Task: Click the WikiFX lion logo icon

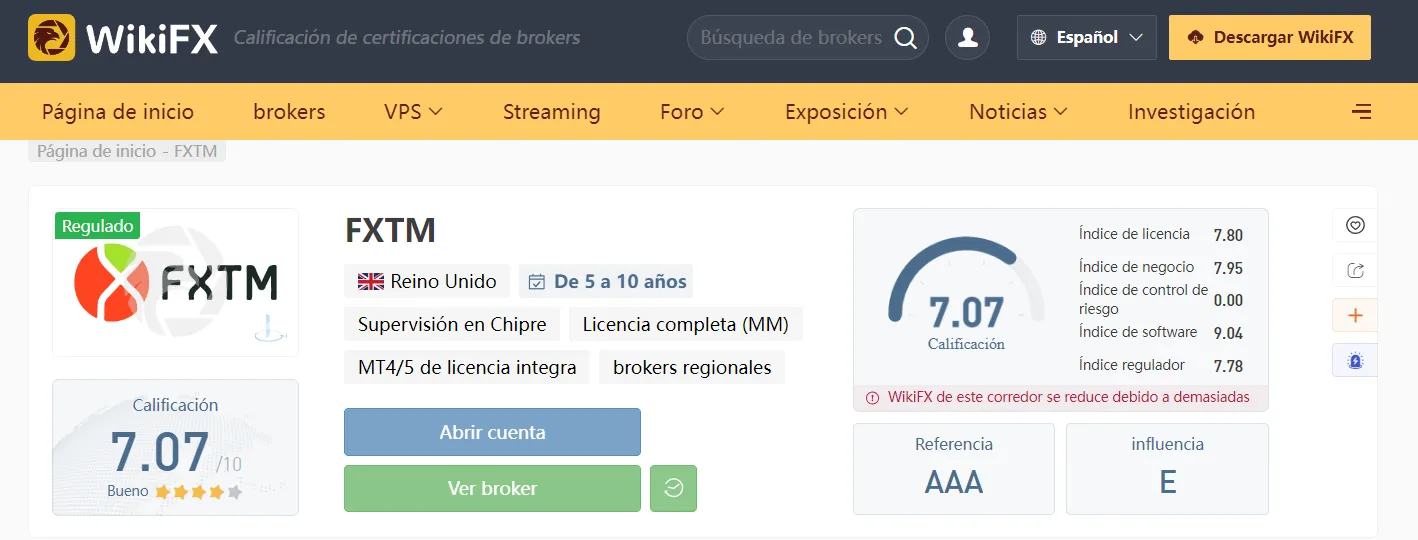Action: coord(51,38)
